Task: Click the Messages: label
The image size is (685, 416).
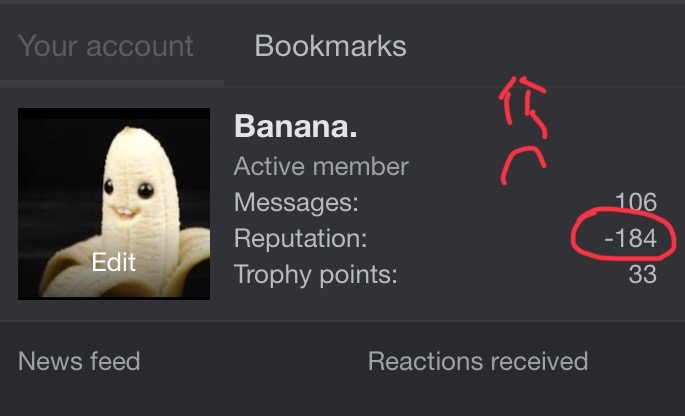Action: point(296,202)
